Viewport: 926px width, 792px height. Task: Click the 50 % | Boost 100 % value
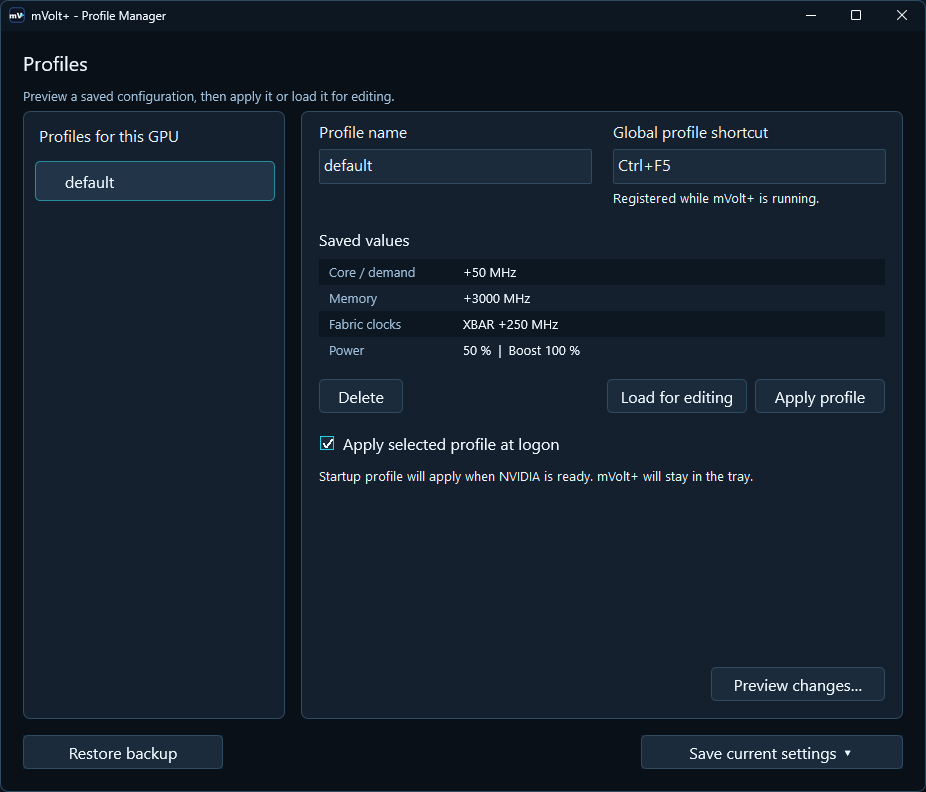pyautogui.click(x=521, y=350)
